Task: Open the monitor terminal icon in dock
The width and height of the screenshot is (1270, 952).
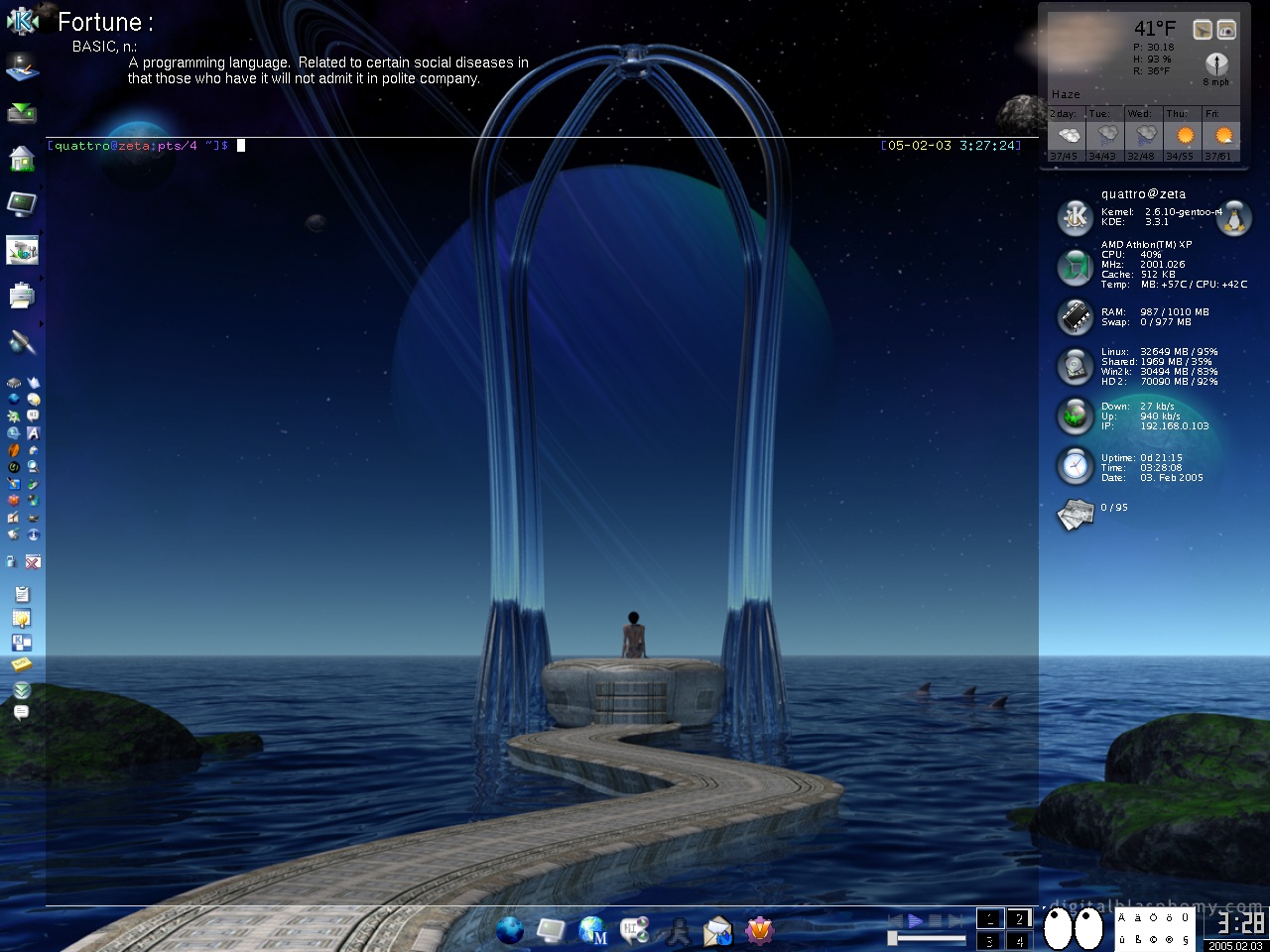Action: 551,930
